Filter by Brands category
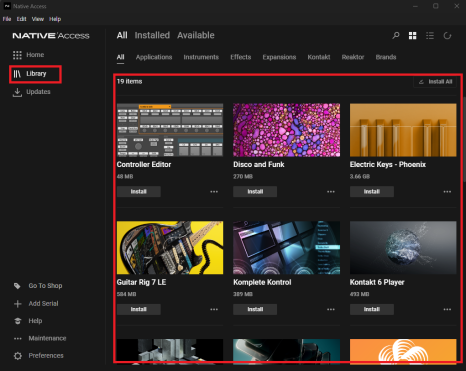The image size is (466, 371). pos(386,57)
